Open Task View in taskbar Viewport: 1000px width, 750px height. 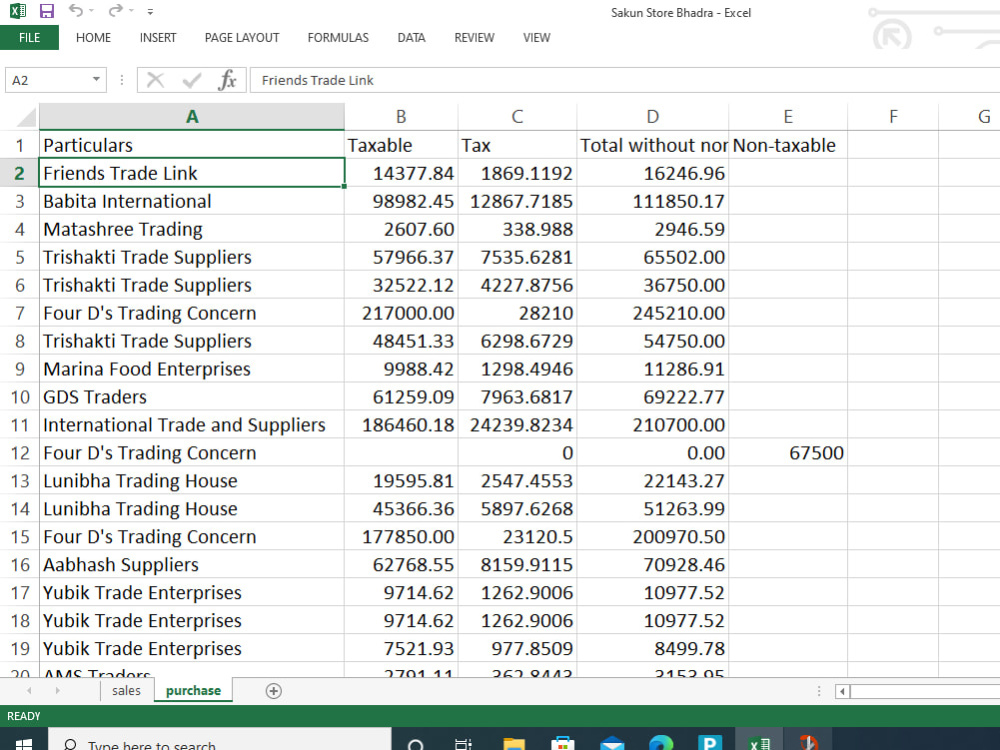[x=463, y=744]
